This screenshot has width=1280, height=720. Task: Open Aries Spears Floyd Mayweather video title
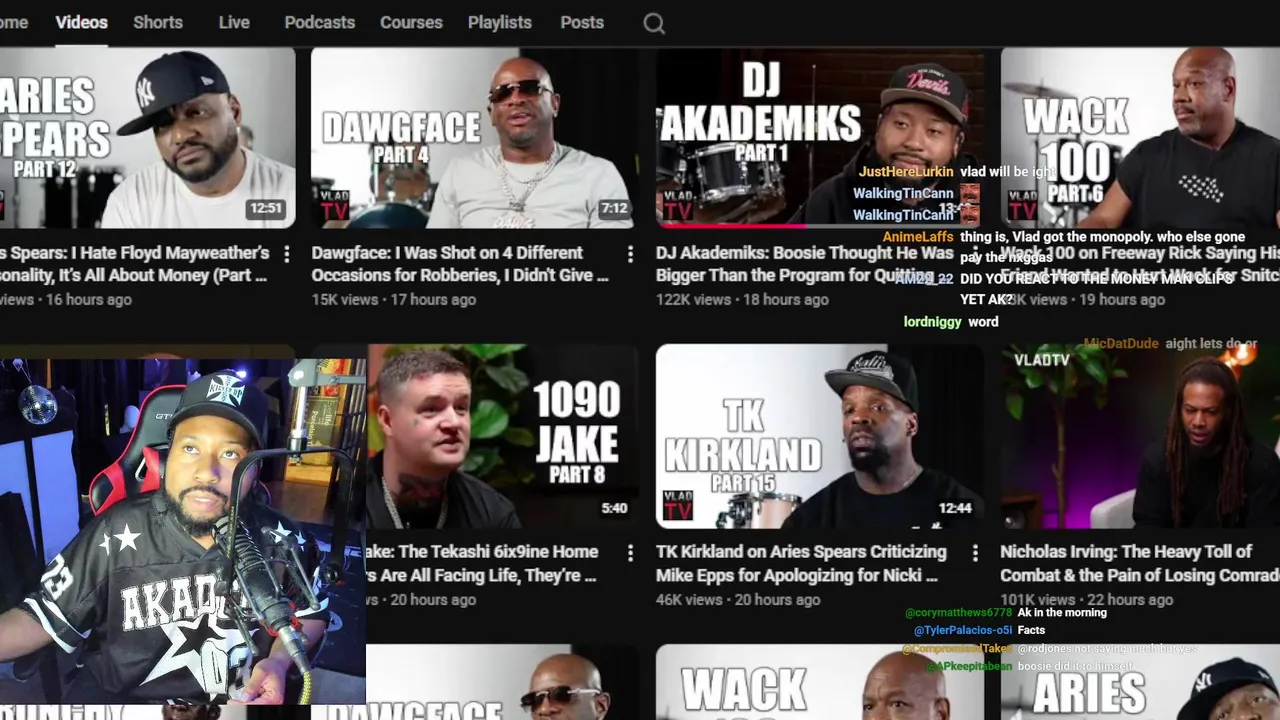tap(135, 264)
